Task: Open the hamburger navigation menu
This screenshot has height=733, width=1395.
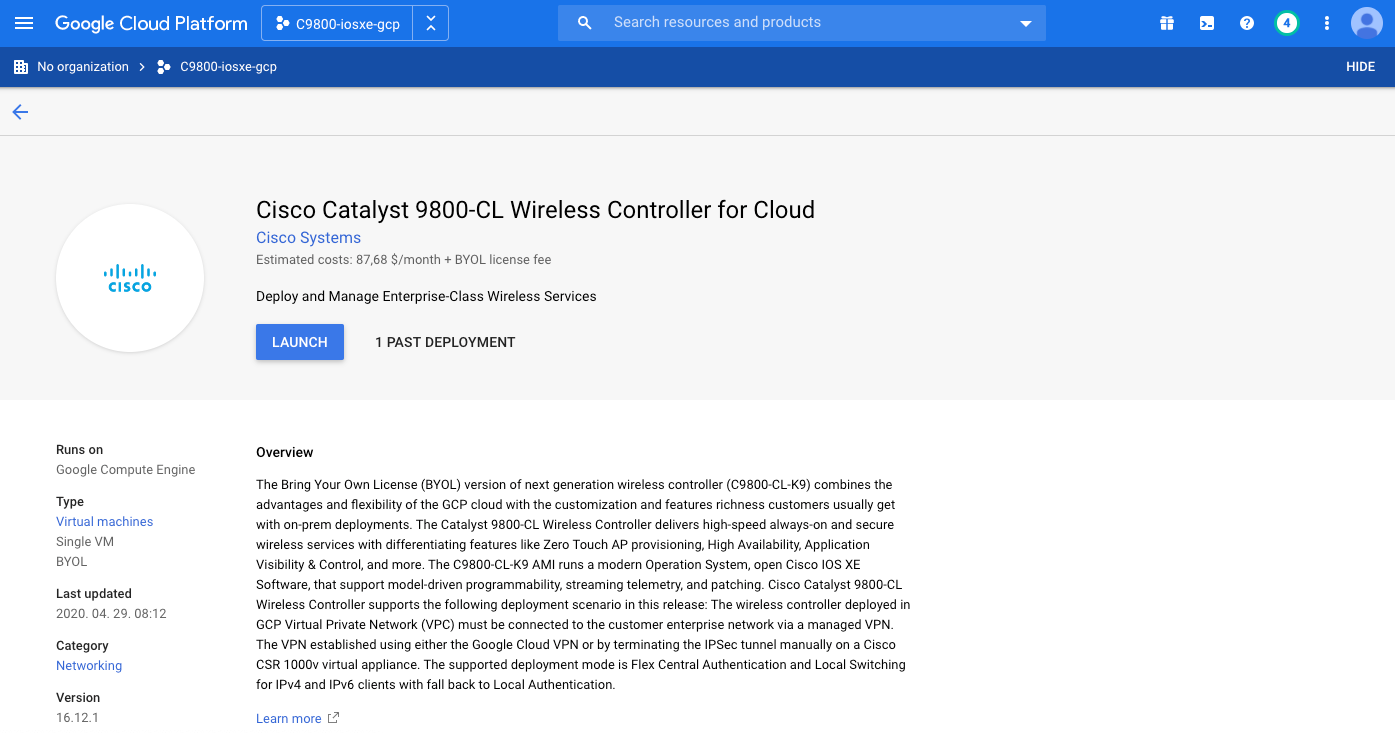Action: 24,23
